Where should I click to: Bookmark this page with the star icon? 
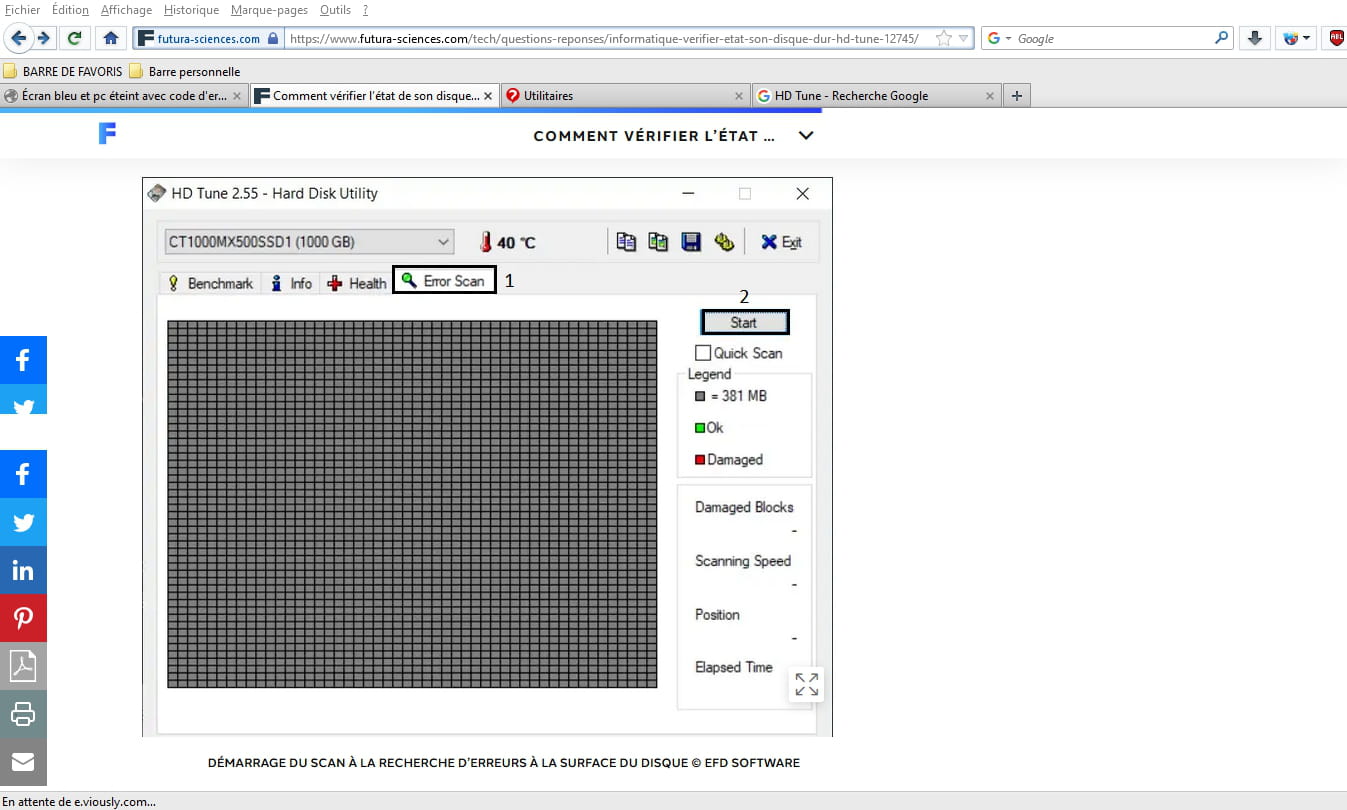point(943,38)
